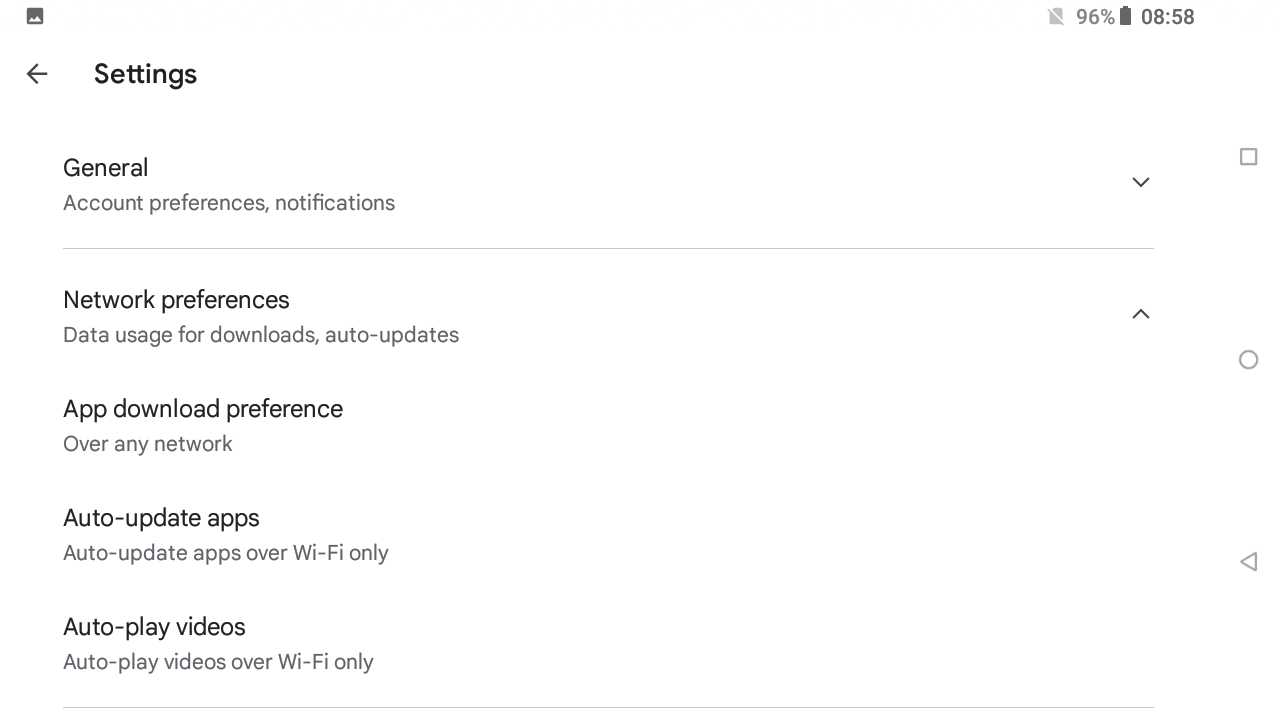
Task: Tap 'Auto-play videos over Wi-Fi only' text
Action: pyautogui.click(x=218, y=662)
